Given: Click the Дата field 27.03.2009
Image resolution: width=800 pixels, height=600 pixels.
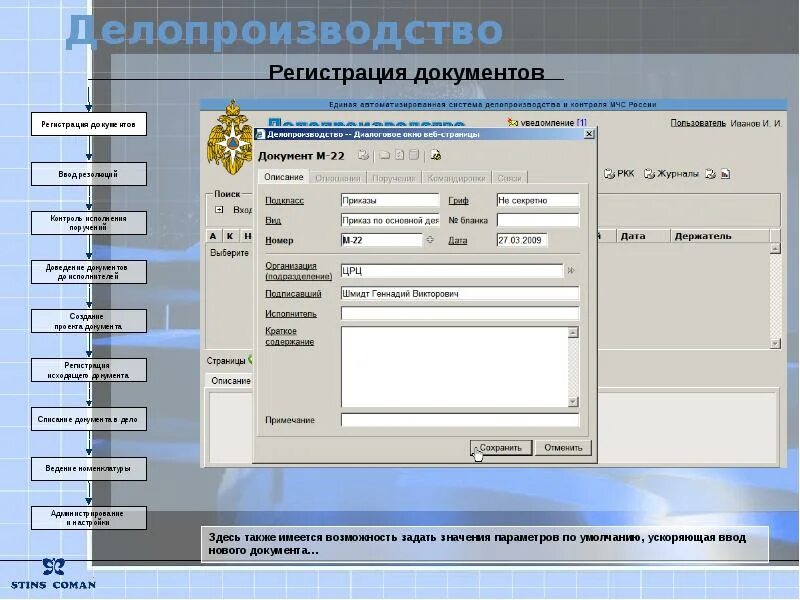Looking at the screenshot, I should pyautogui.click(x=522, y=240).
